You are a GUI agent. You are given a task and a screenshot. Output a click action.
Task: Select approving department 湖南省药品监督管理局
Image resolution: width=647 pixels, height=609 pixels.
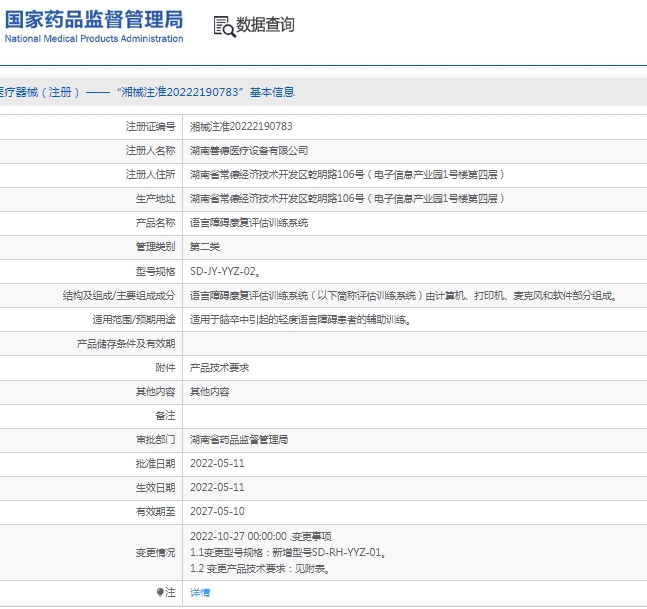tap(239, 440)
